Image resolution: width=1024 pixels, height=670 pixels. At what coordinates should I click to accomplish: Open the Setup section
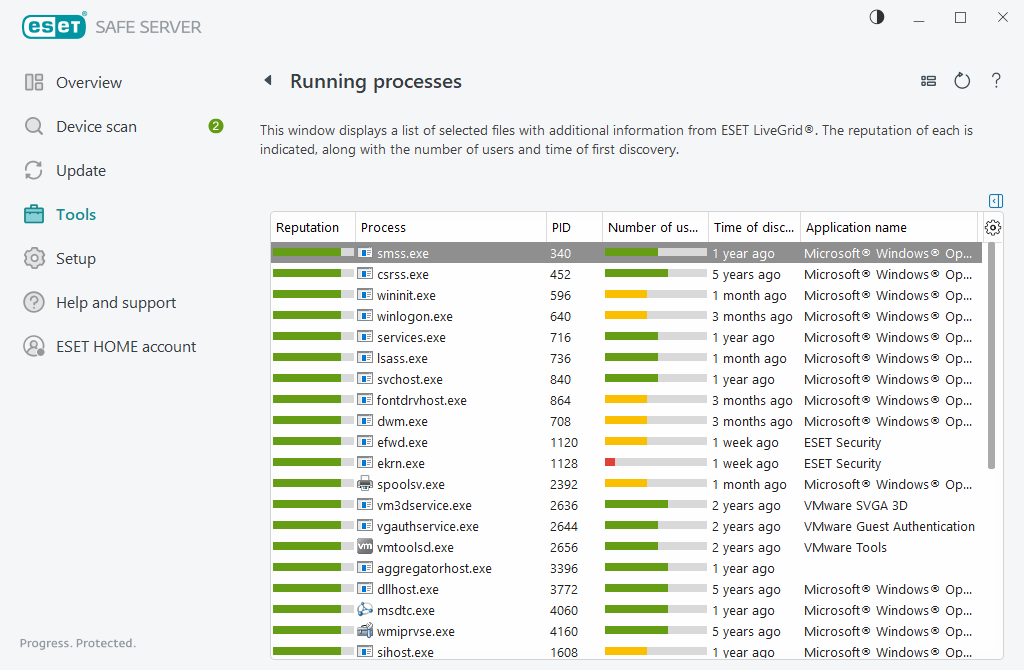pyautogui.click(x=76, y=259)
